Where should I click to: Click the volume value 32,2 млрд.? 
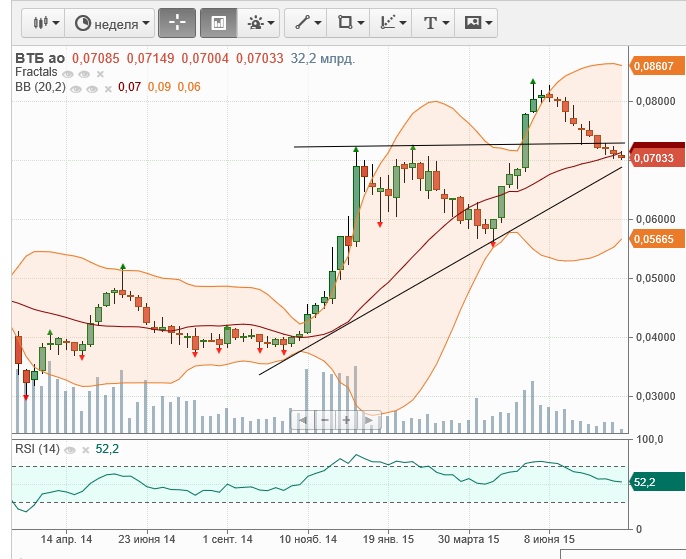323,58
